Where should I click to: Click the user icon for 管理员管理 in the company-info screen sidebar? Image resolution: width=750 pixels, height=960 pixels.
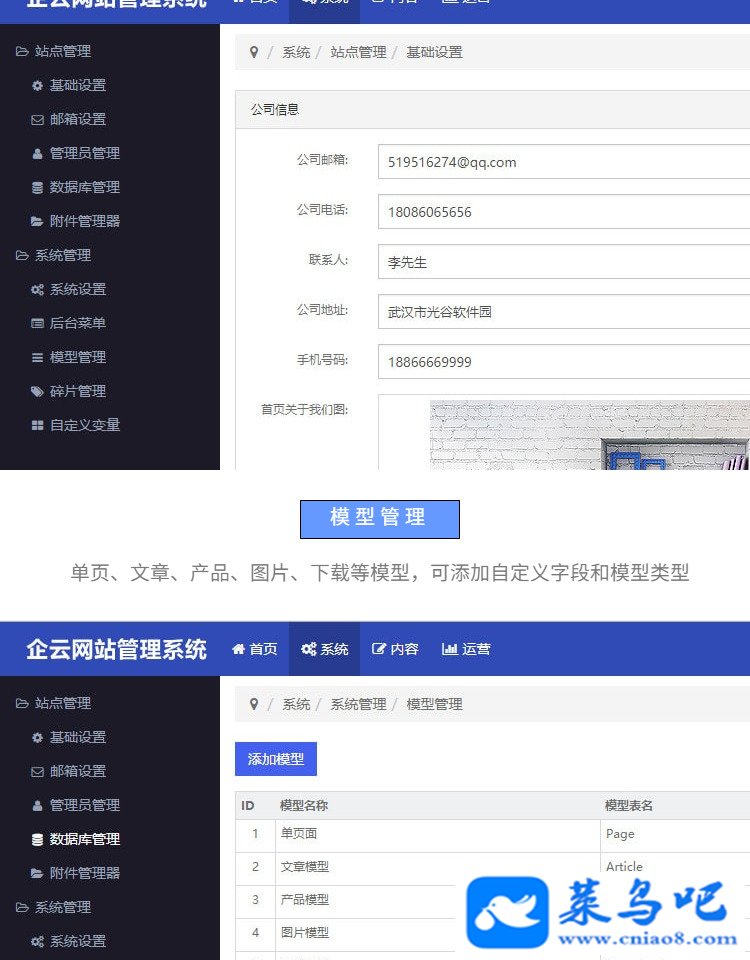click(x=37, y=154)
